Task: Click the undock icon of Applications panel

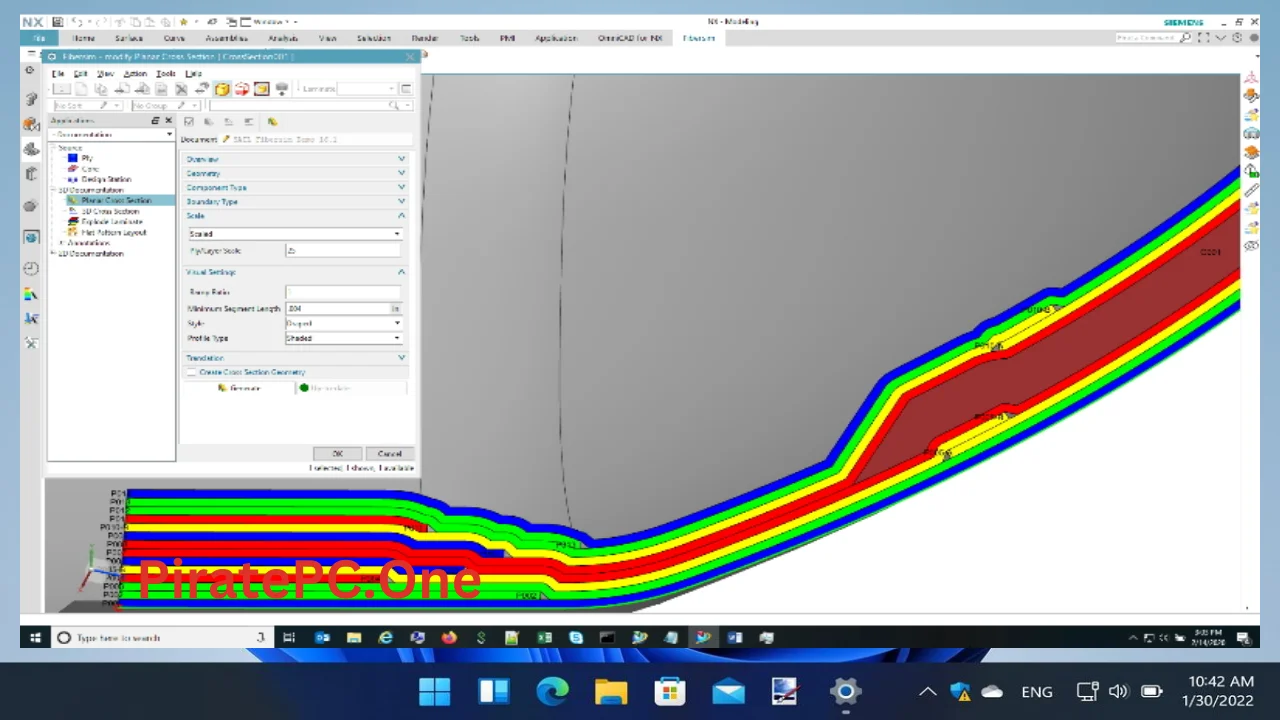Action: coord(155,120)
